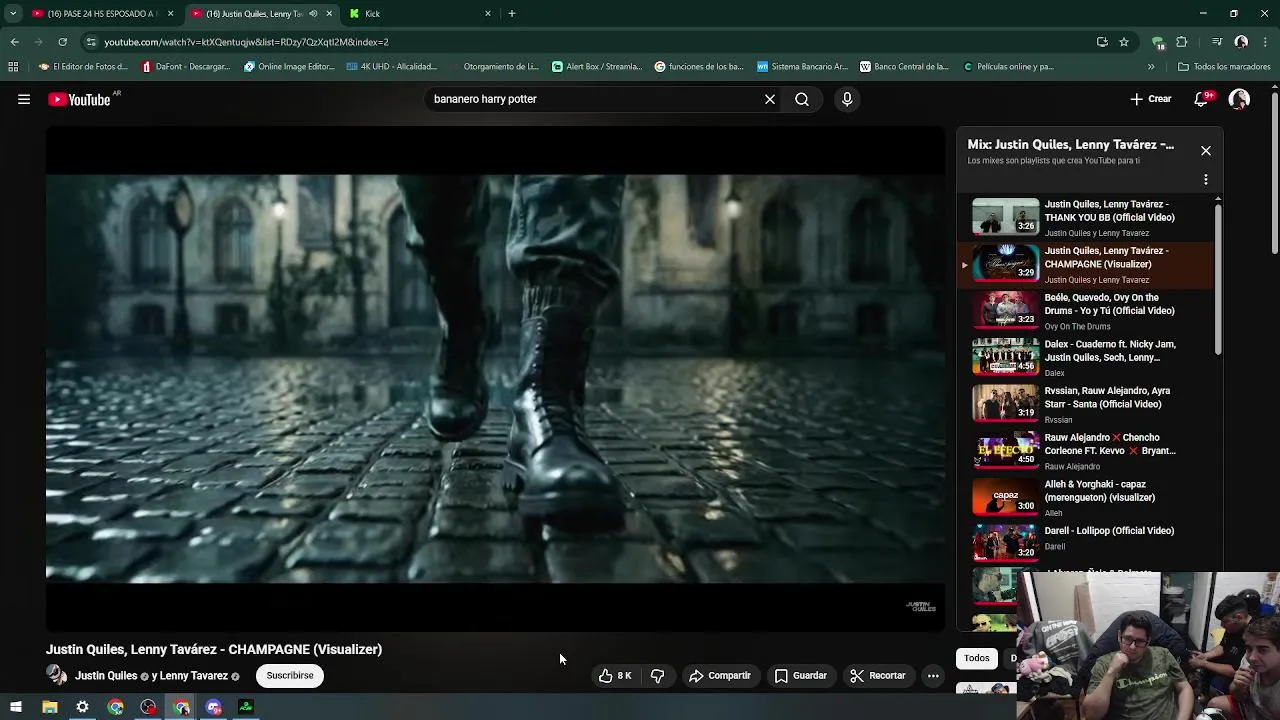This screenshot has width=1280, height=720.
Task: Clip video with Recortar button
Action: click(x=878, y=676)
